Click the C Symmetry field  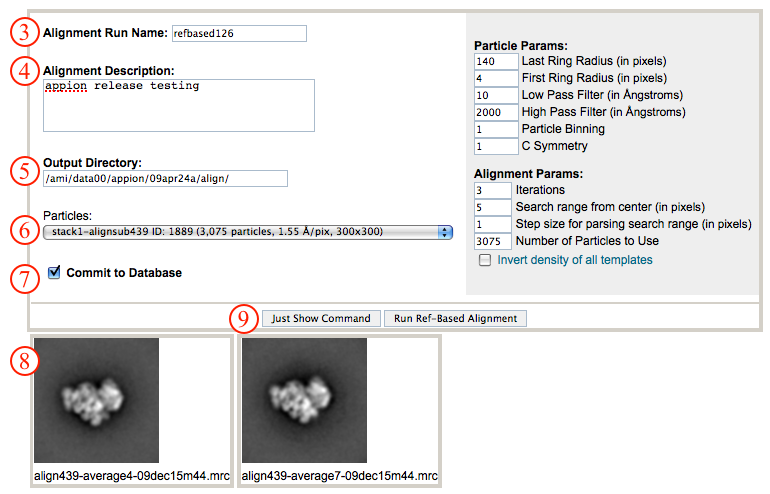tap(494, 146)
